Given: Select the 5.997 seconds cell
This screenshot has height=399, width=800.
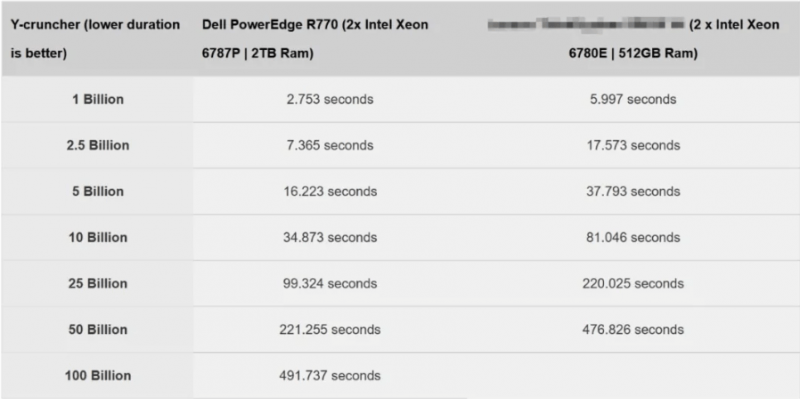Looking at the screenshot, I should [x=633, y=99].
